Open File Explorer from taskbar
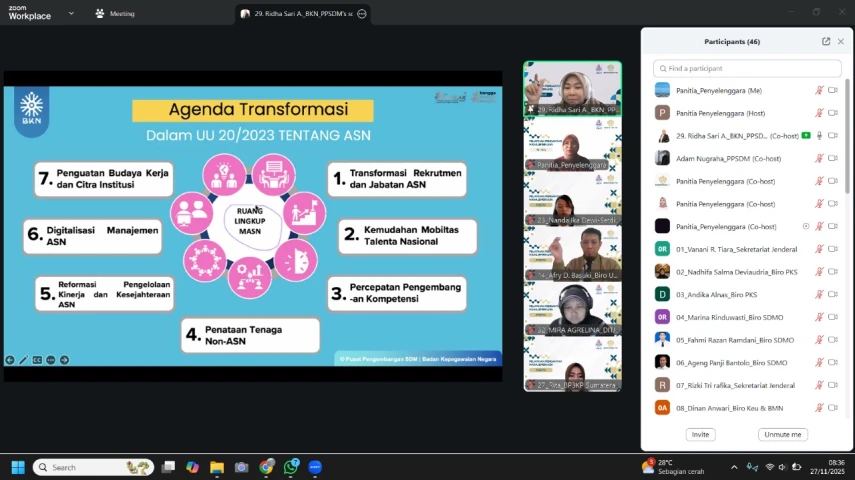 point(217,467)
